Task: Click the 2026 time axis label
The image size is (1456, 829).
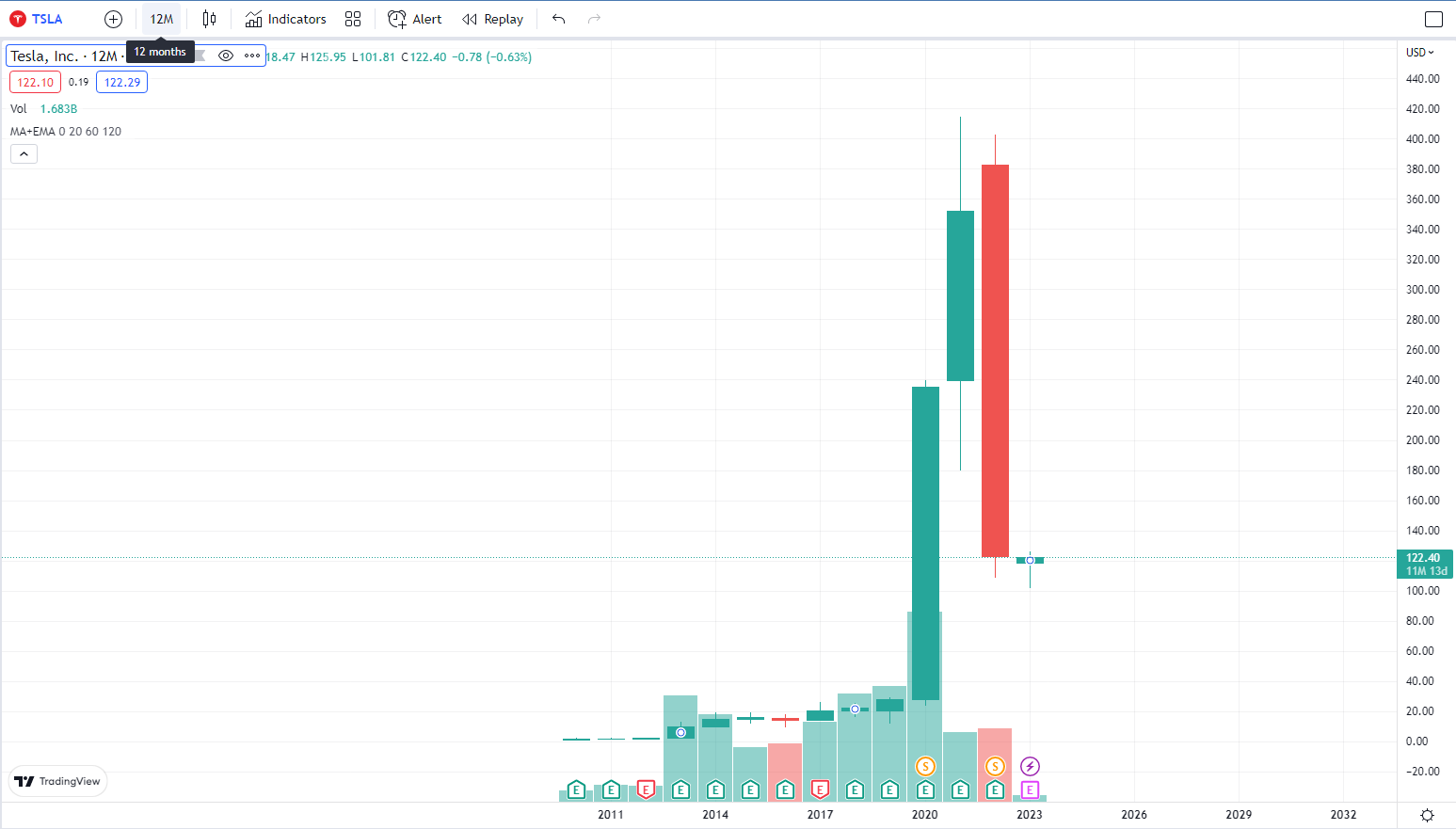Action: [1134, 815]
